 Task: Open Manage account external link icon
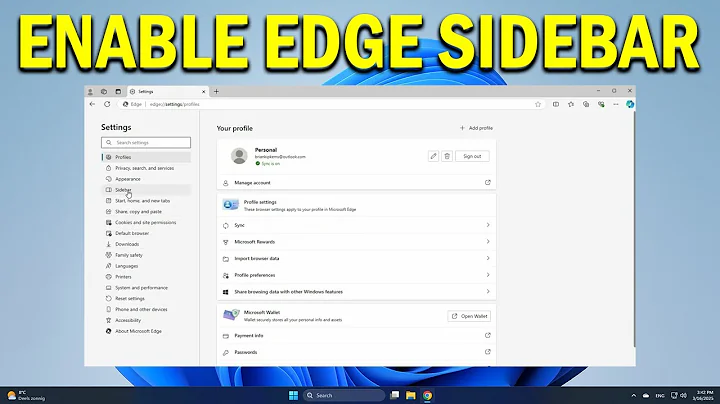[x=488, y=183]
